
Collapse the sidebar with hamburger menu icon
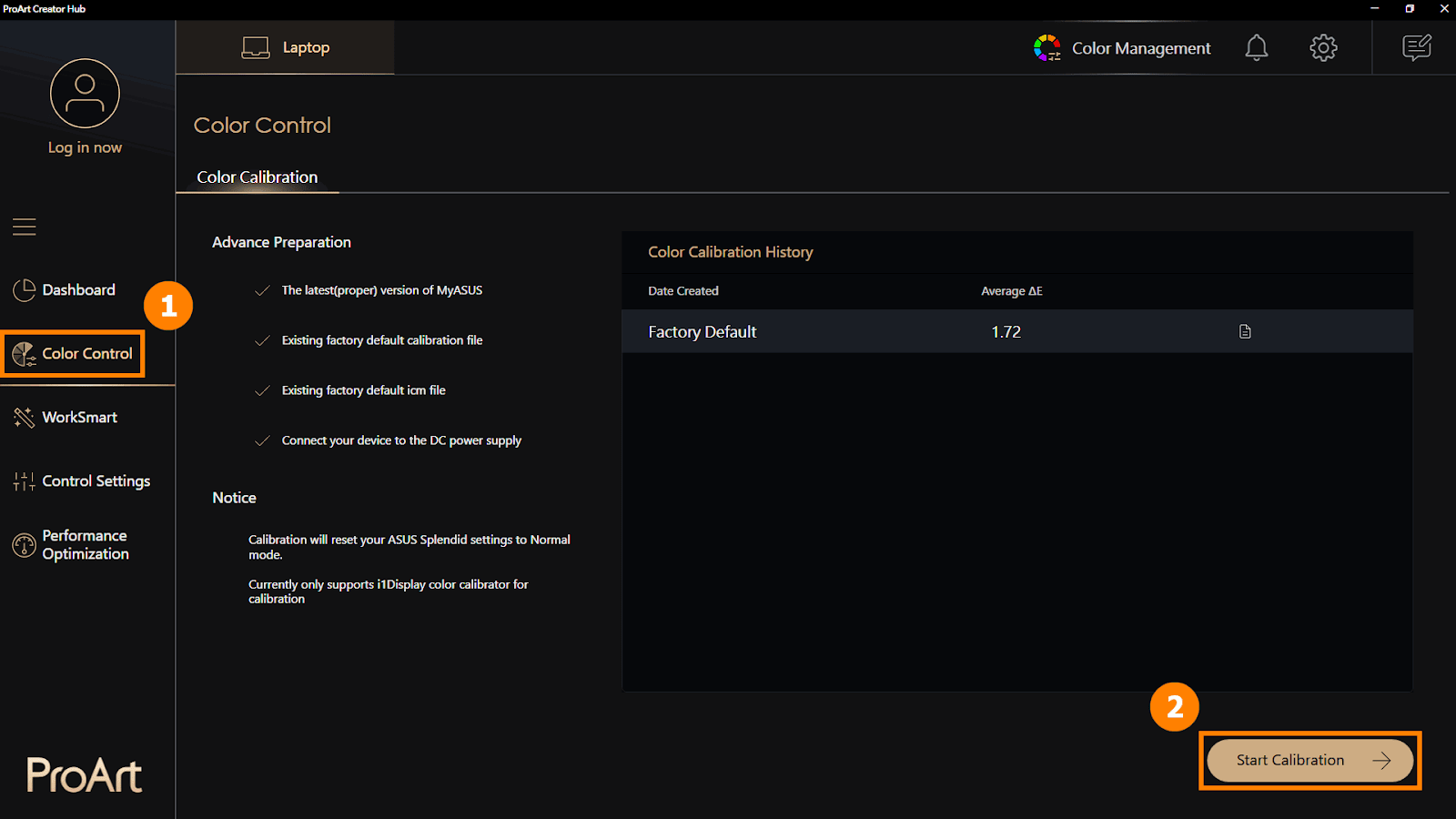[x=25, y=227]
